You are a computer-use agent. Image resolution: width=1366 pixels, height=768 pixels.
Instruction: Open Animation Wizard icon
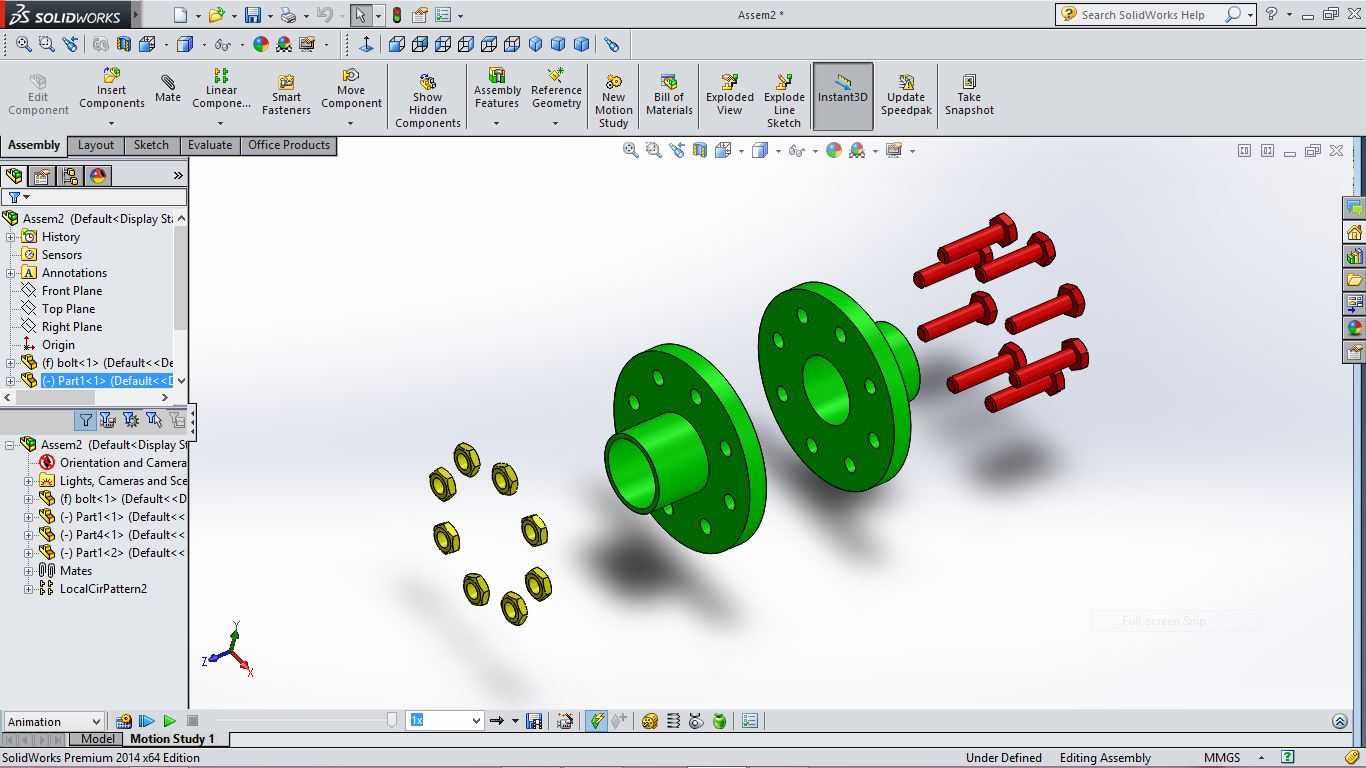click(565, 721)
